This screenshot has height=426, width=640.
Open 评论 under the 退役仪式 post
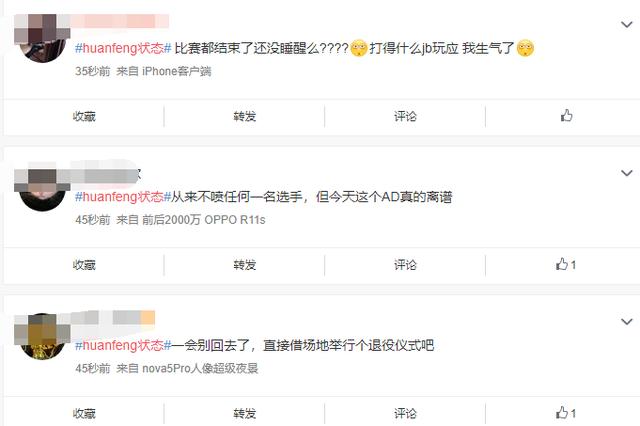coord(405,413)
